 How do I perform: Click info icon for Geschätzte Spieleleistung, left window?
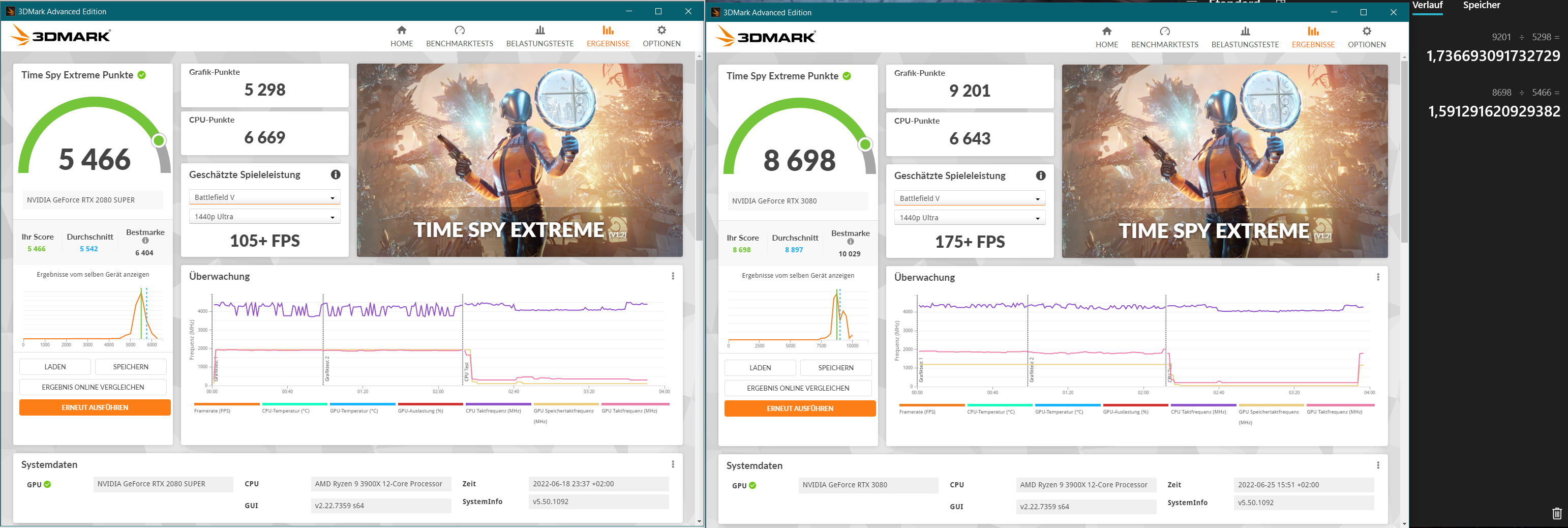pyautogui.click(x=336, y=175)
